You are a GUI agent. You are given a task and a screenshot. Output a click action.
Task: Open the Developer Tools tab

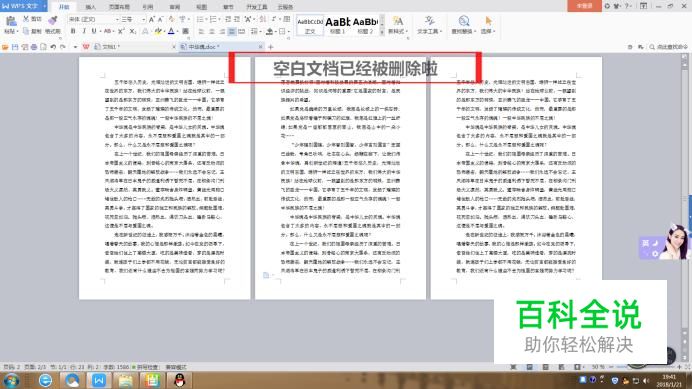pyautogui.click(x=257, y=7)
